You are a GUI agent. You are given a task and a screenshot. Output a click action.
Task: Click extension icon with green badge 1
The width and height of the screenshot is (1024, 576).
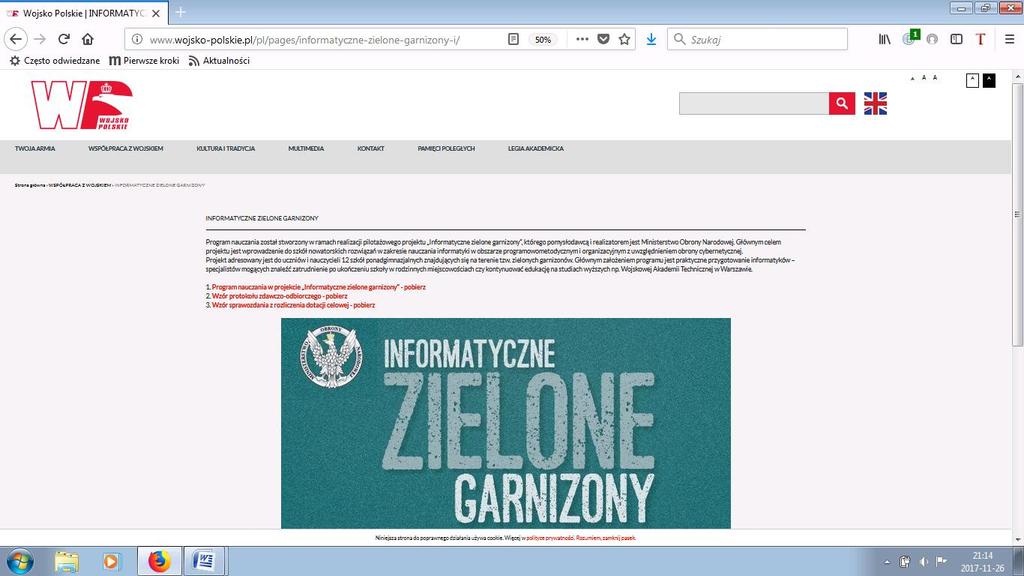click(910, 38)
